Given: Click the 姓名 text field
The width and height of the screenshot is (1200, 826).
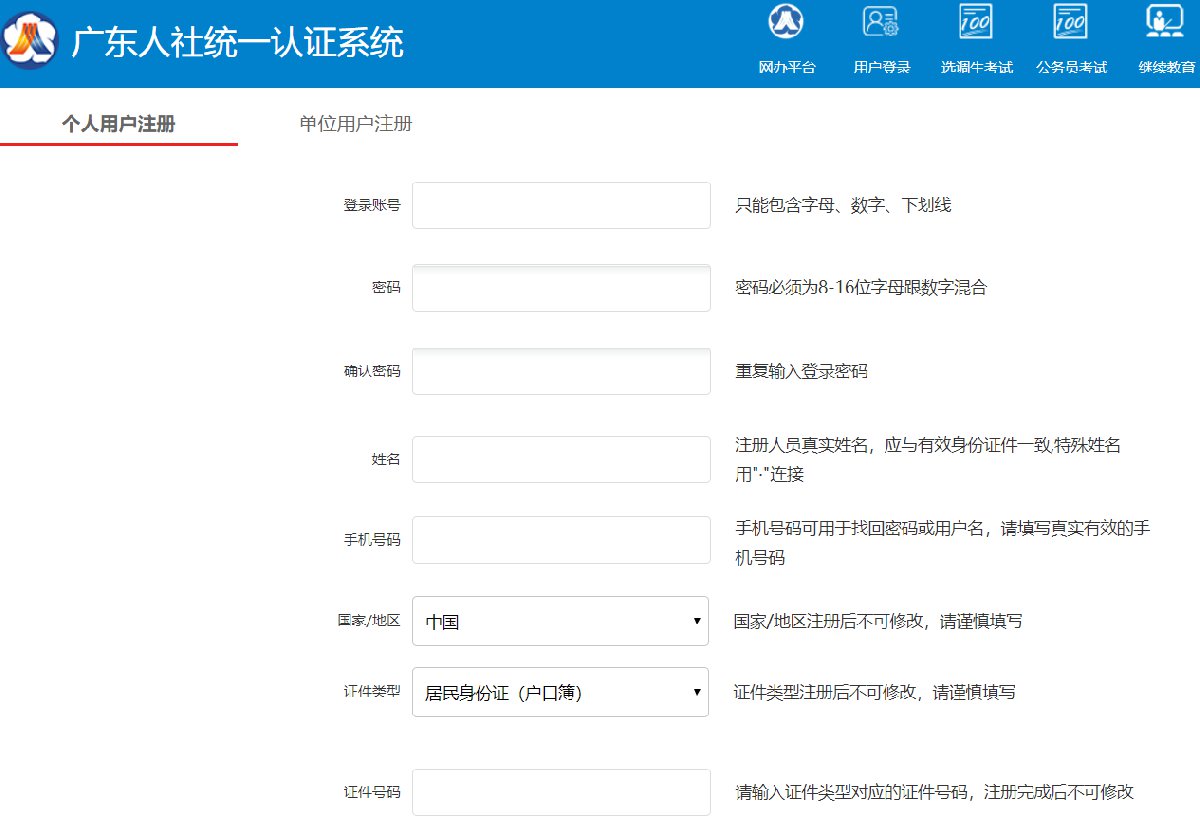Looking at the screenshot, I should point(561,459).
